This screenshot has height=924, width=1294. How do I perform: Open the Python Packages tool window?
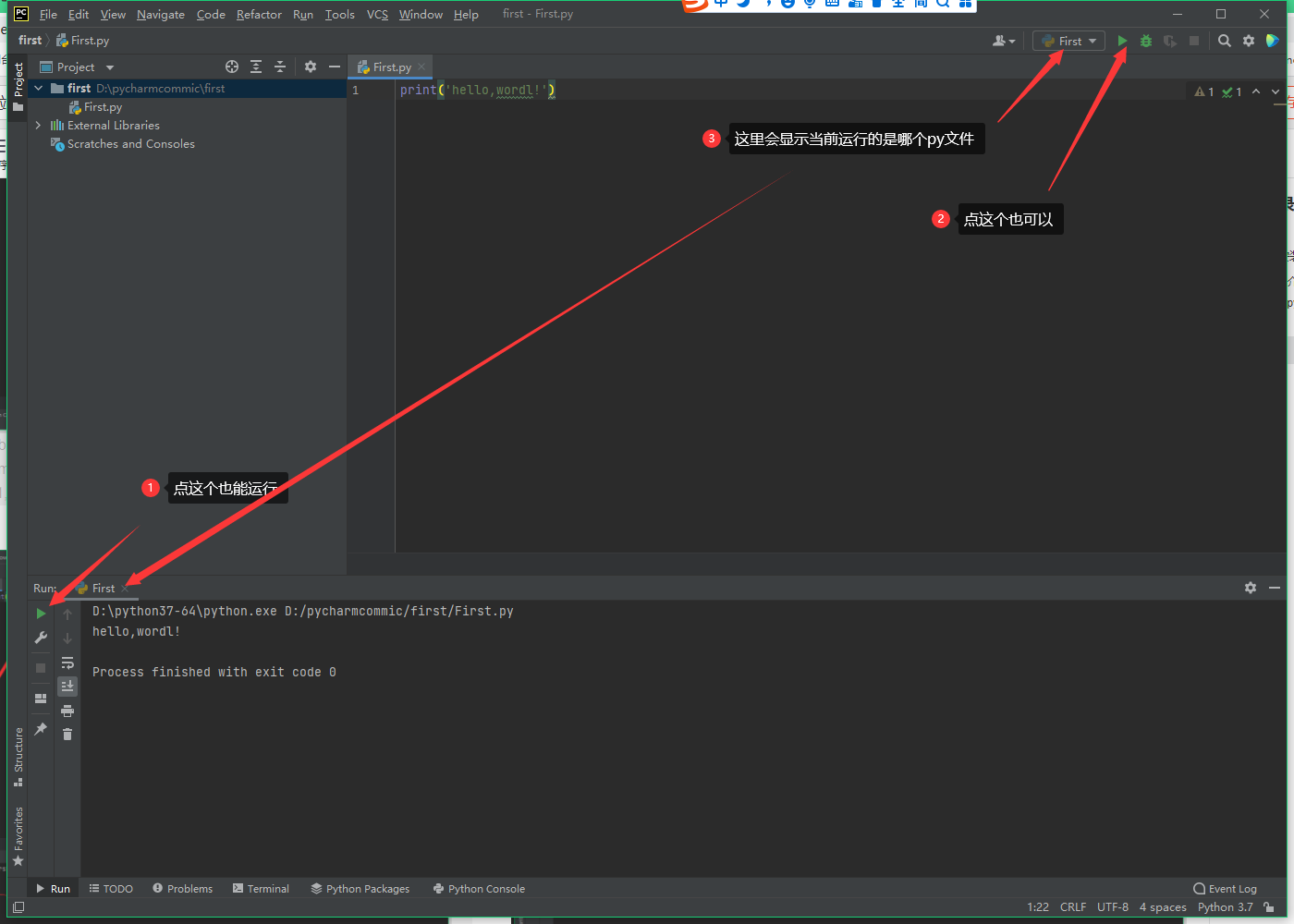[x=360, y=889]
